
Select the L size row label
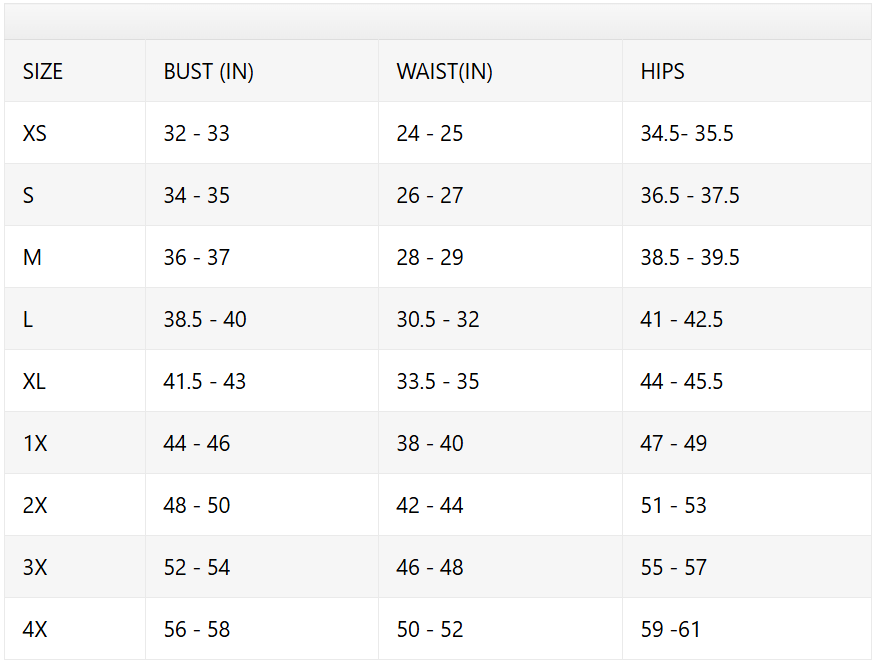28,319
